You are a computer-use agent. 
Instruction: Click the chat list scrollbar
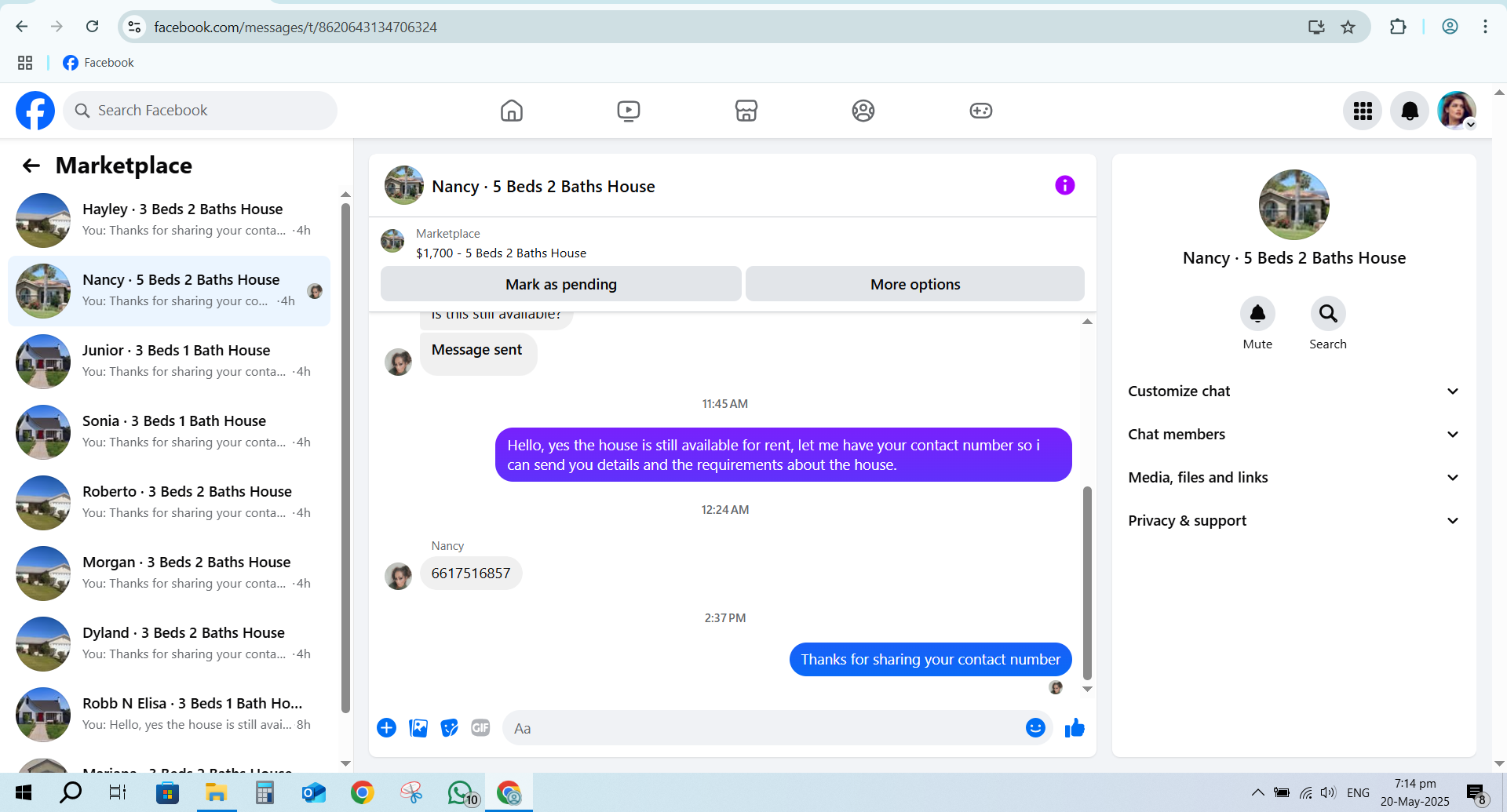click(345, 458)
